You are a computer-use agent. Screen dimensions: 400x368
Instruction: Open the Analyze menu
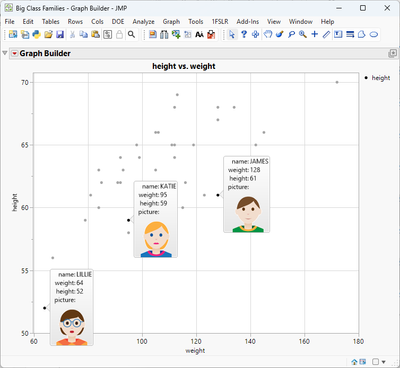coord(143,21)
